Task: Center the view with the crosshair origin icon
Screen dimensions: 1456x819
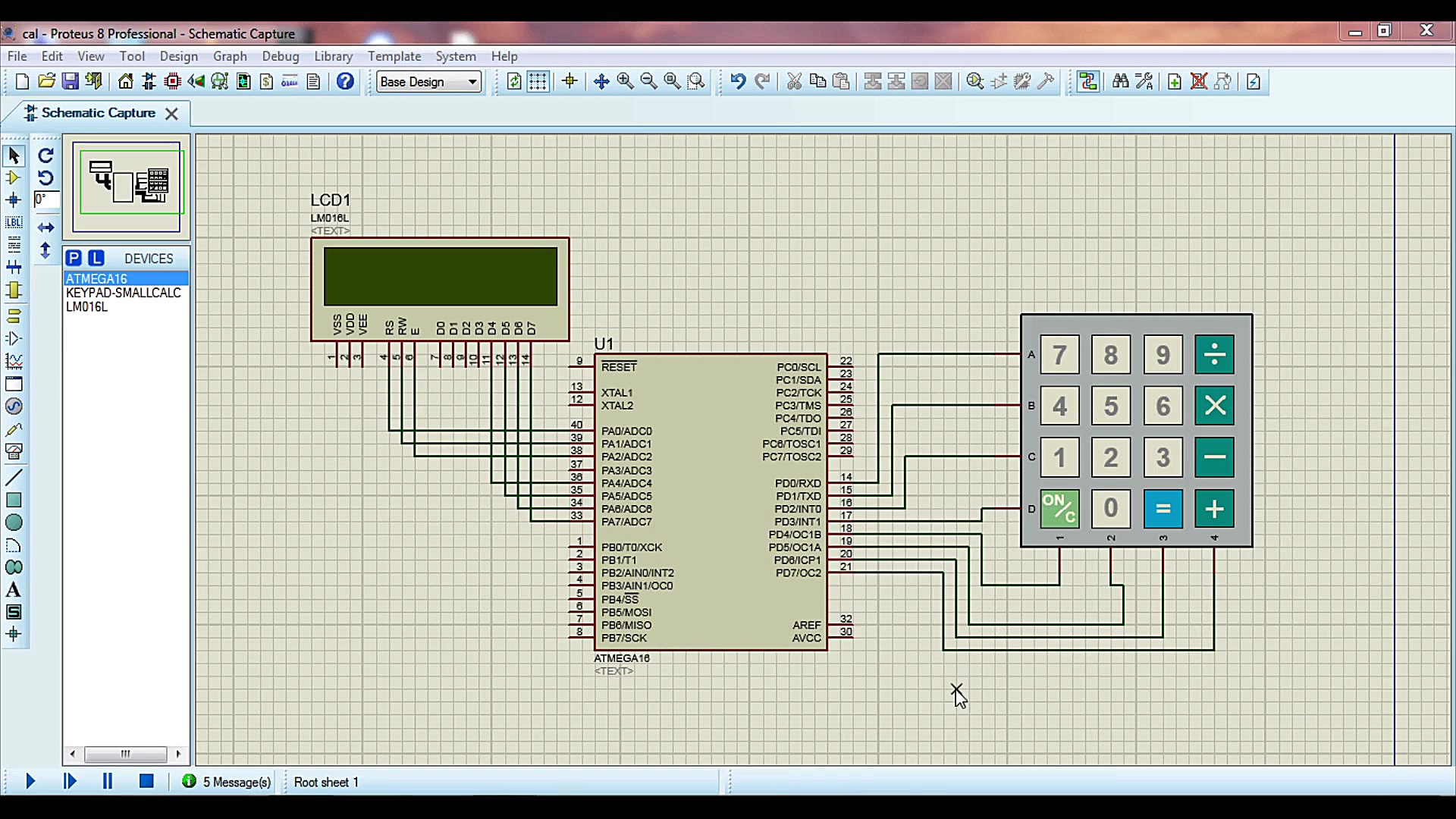Action: point(570,81)
